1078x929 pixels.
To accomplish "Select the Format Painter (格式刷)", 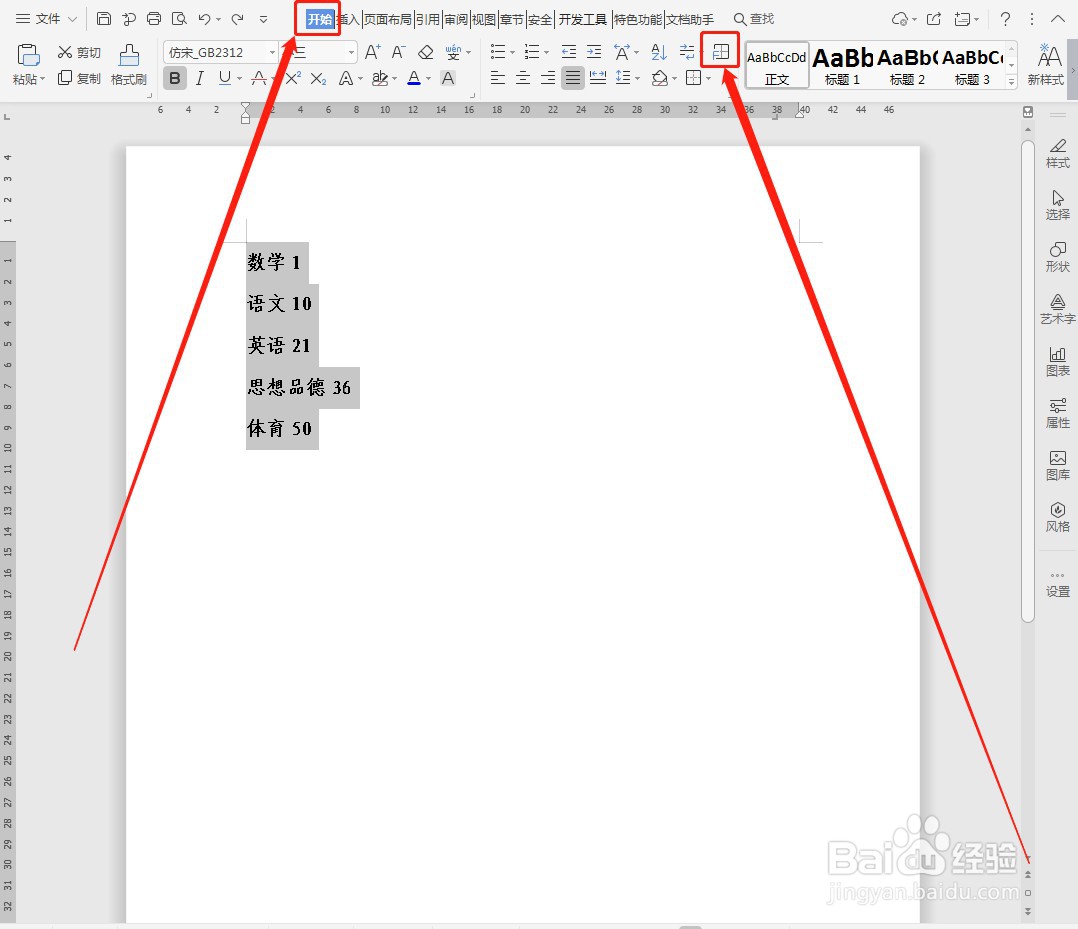I will 129,65.
